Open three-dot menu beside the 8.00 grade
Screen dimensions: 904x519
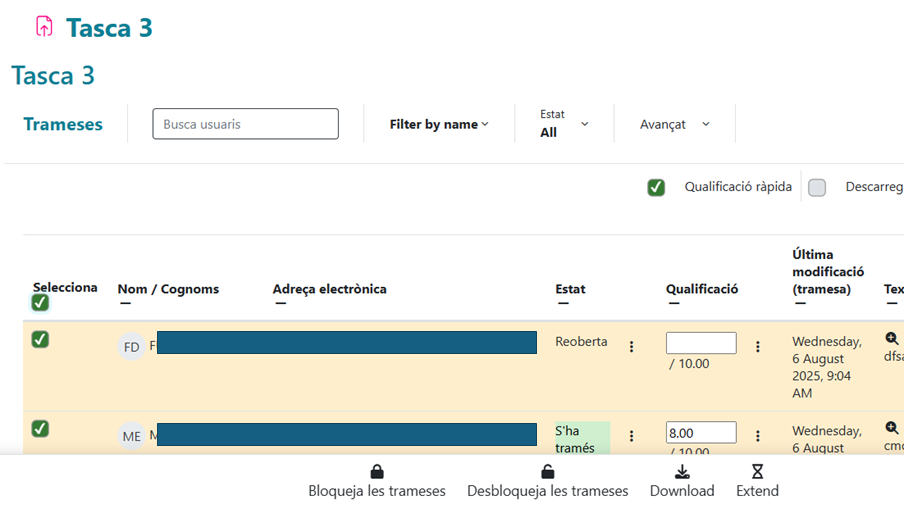(757, 436)
